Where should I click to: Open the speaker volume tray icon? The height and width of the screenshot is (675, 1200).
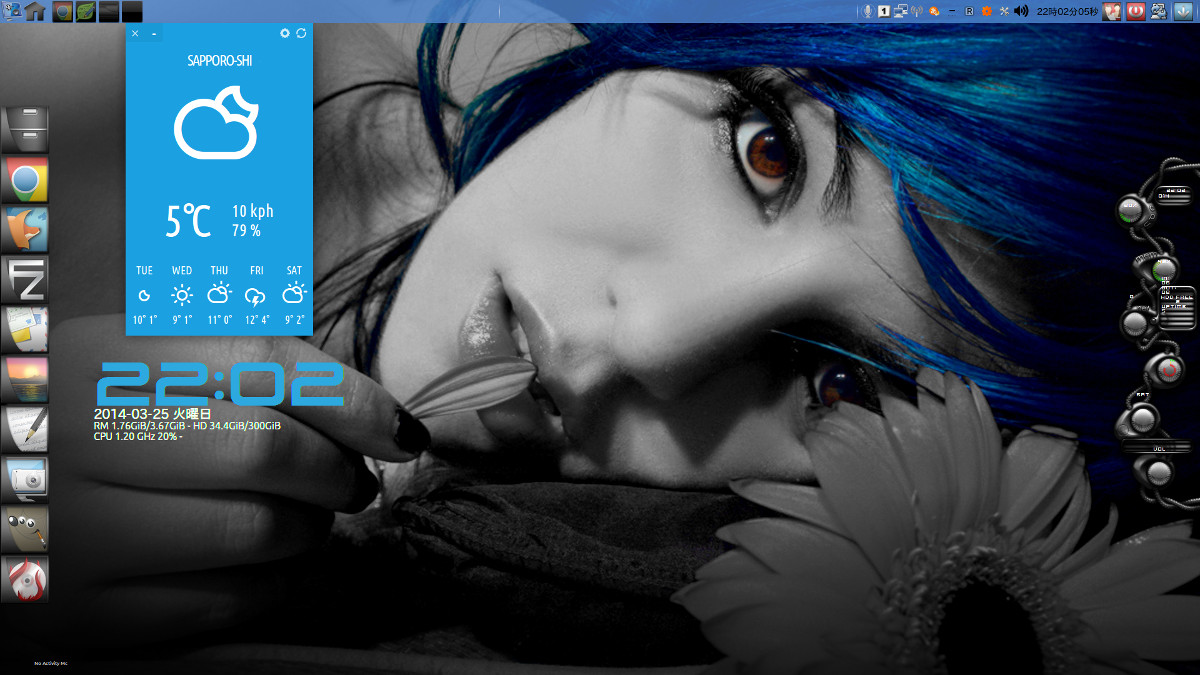click(x=1021, y=11)
